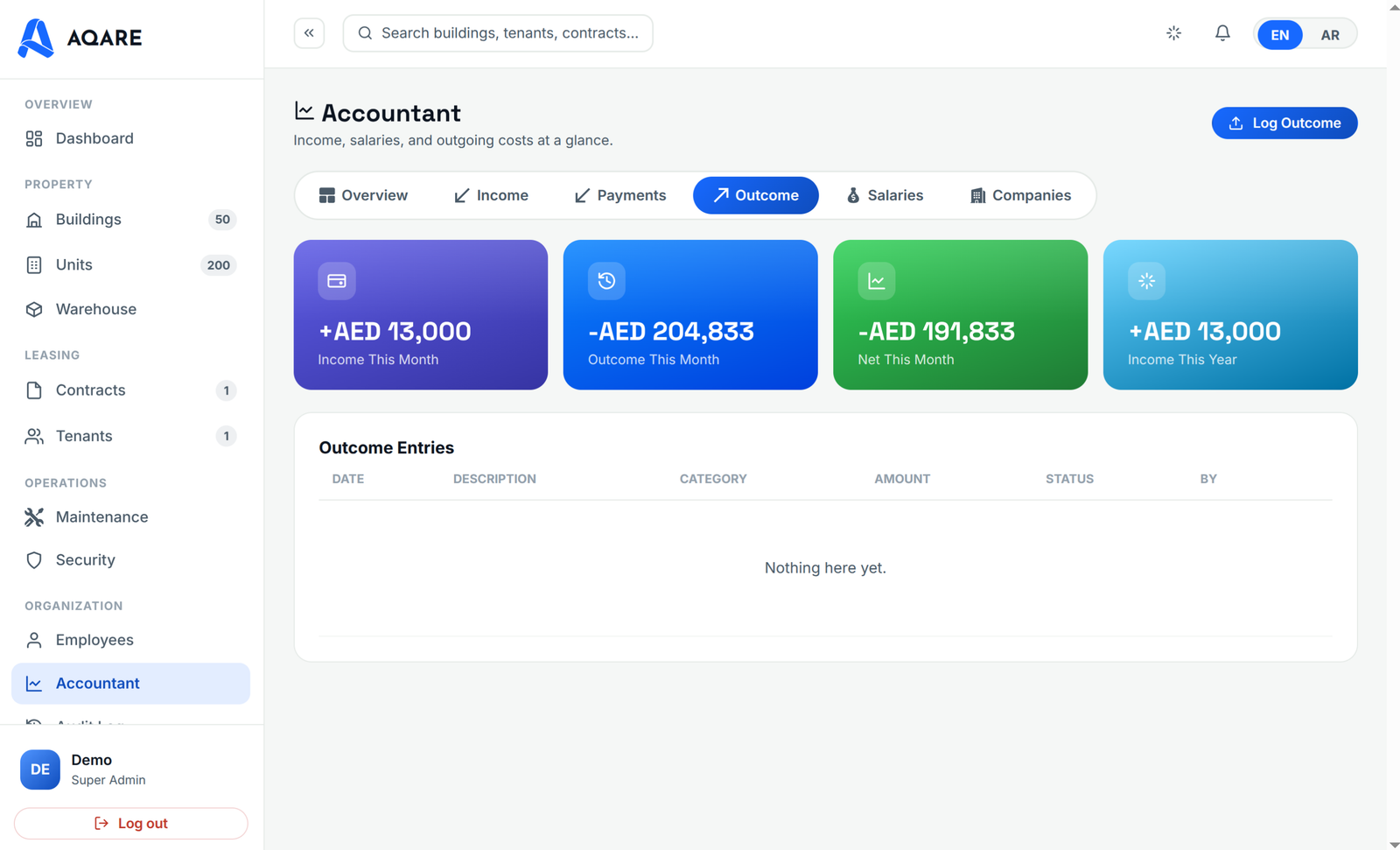Toggle the theme sparkle icon in header
1400x850 pixels.
[1174, 33]
